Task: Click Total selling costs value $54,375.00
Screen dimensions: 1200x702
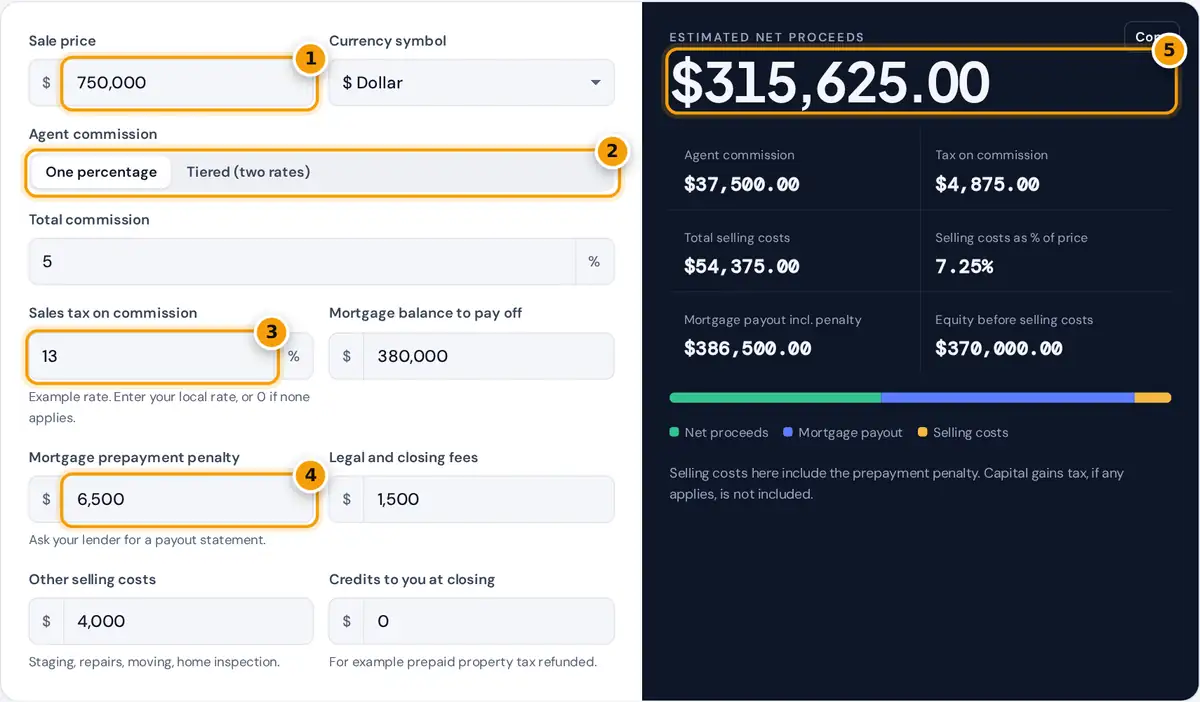Action: point(741,267)
